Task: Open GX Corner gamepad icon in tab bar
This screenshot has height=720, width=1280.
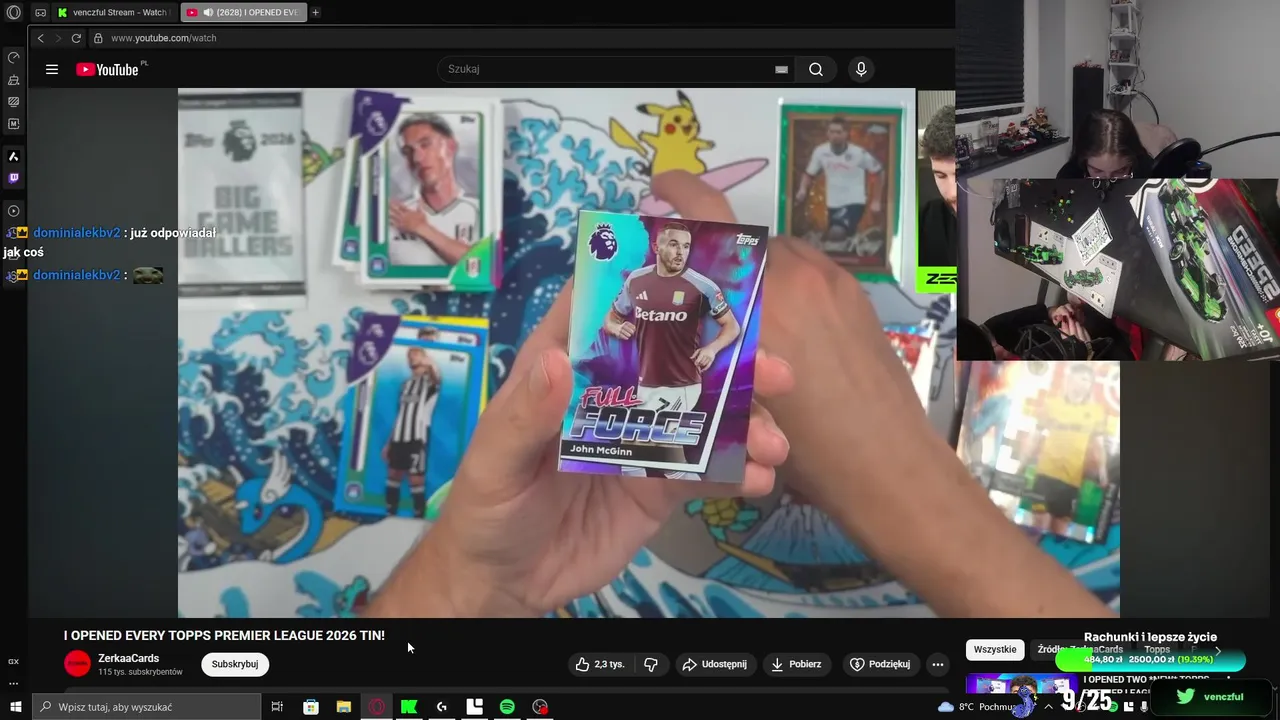Action: pyautogui.click(x=41, y=13)
